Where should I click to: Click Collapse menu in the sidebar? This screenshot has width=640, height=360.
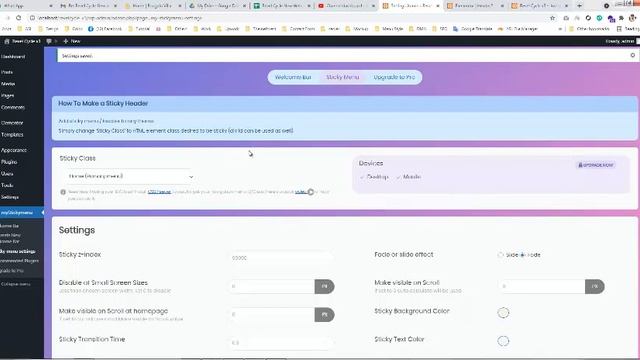(x=16, y=284)
